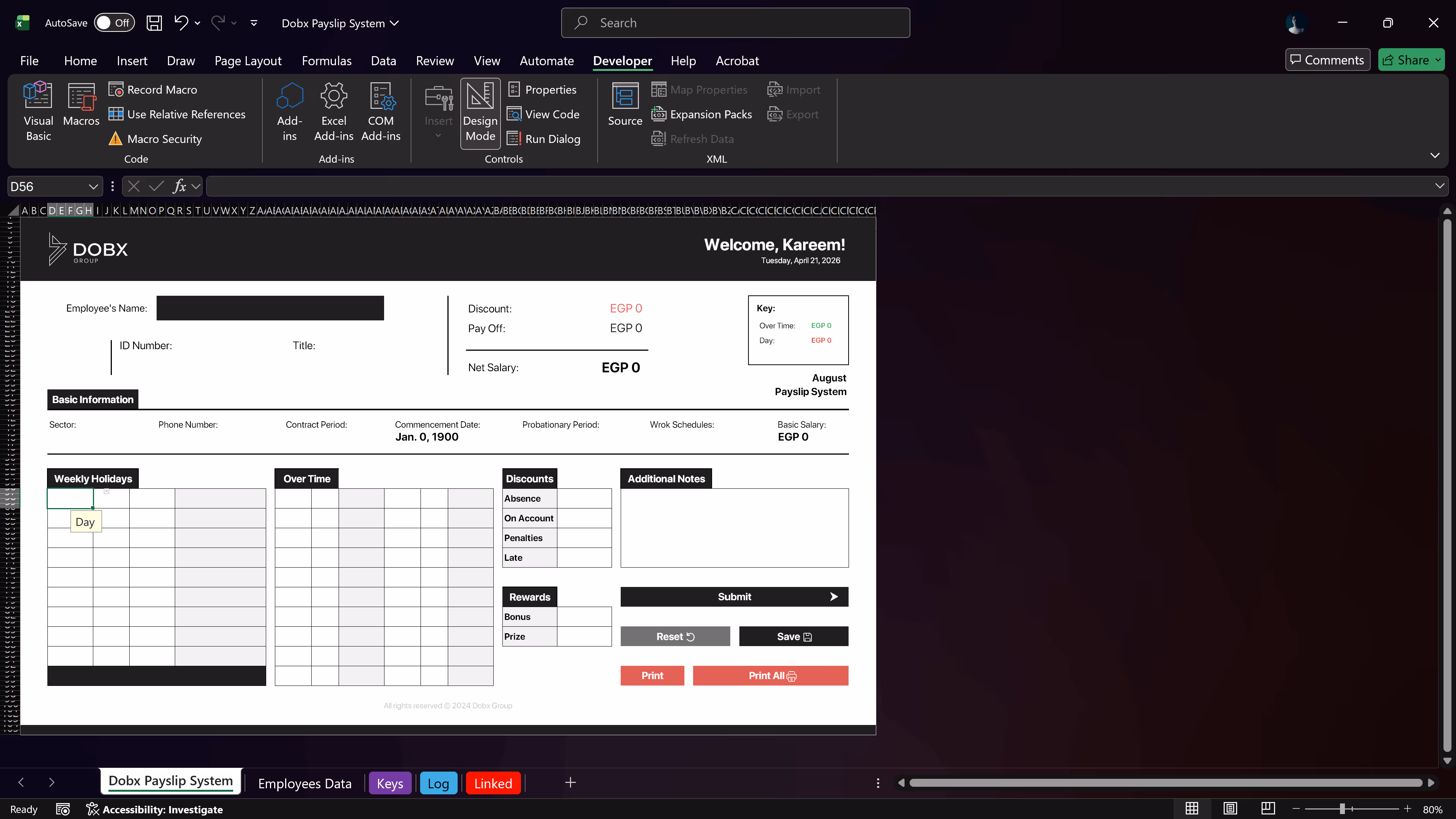The height and width of the screenshot is (819, 1456).
Task: Switch to the Formulas tab
Action: (x=326, y=61)
